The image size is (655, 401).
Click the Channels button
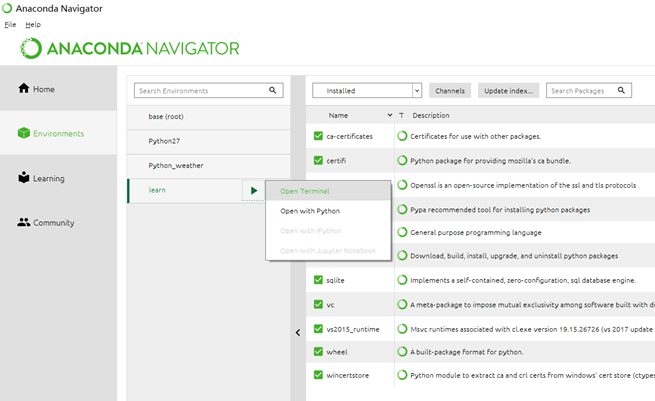(x=450, y=90)
